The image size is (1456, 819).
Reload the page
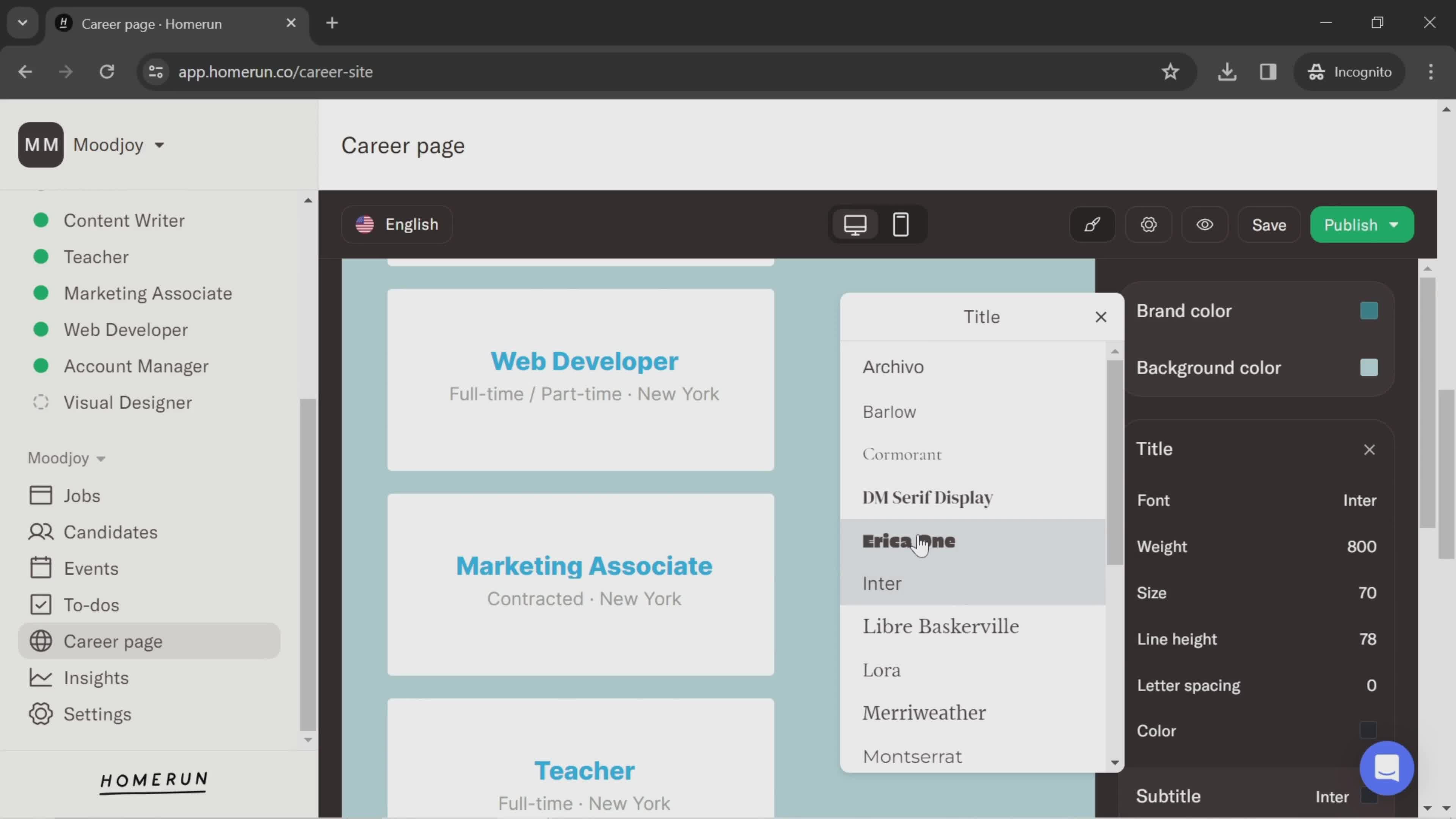point(107,72)
